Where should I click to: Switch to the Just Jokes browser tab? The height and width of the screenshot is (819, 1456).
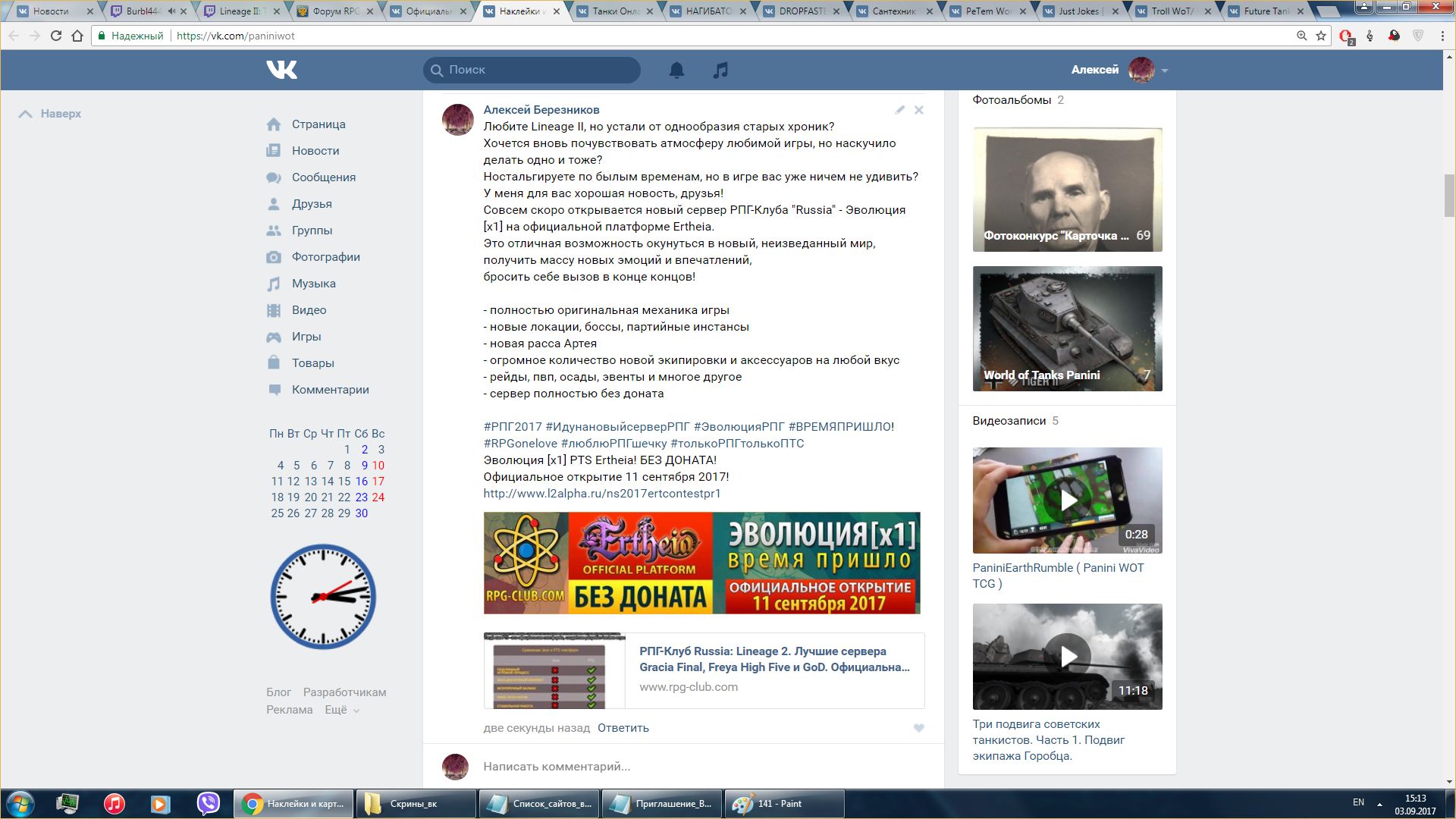(1081, 11)
